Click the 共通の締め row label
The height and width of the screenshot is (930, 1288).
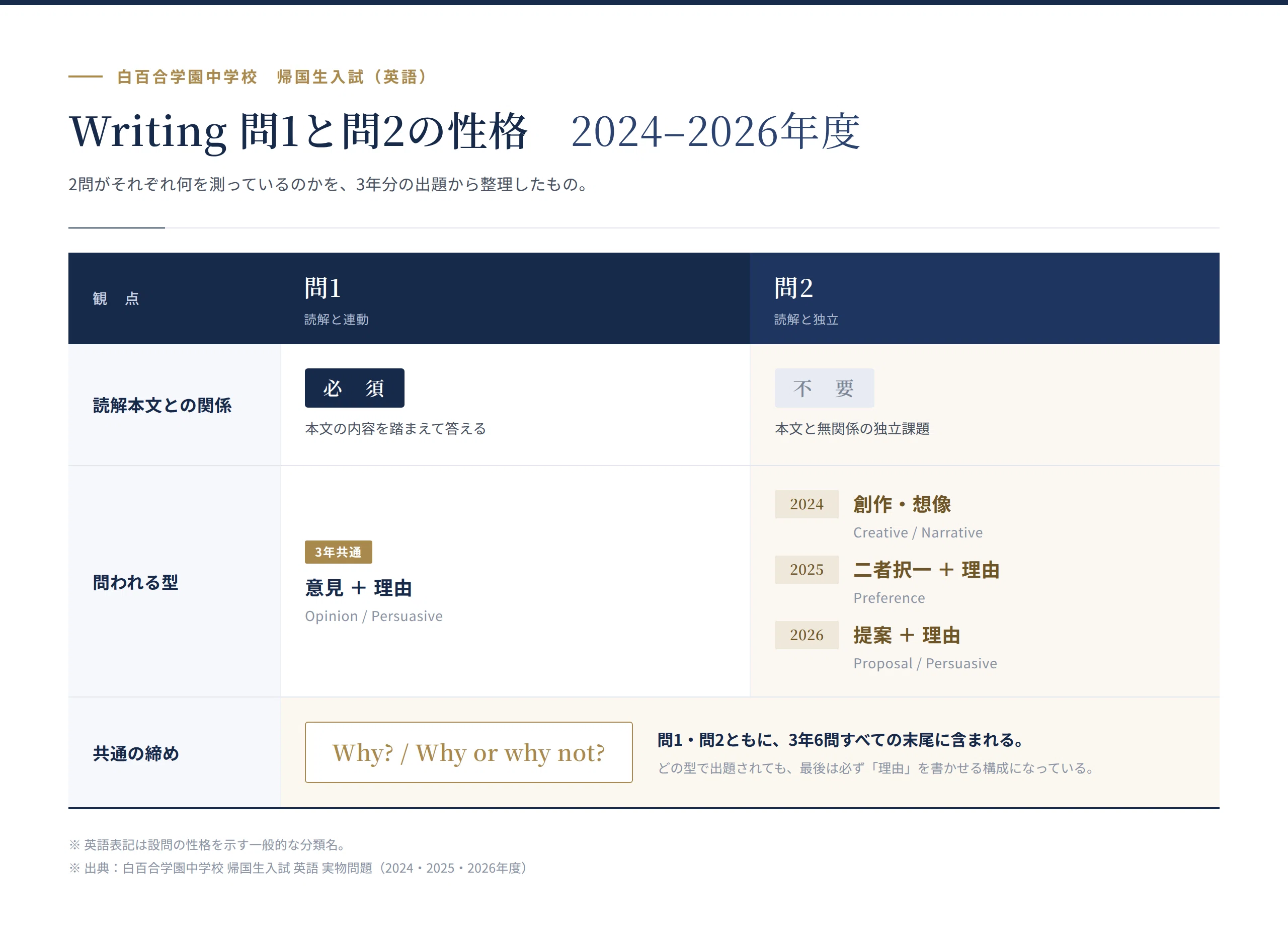pos(136,753)
